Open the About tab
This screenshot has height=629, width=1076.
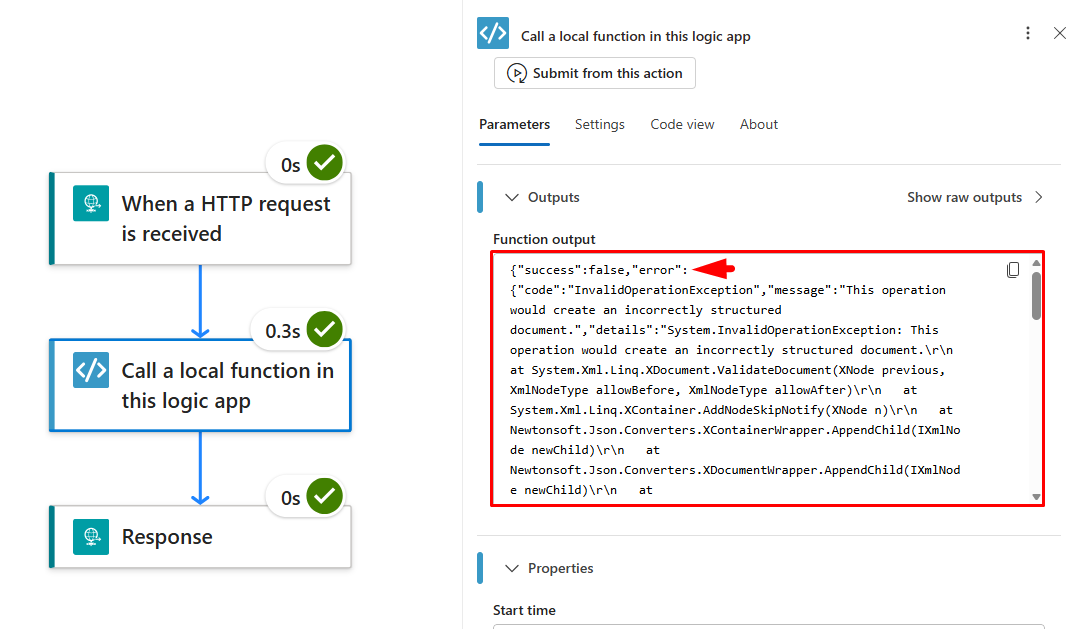[x=758, y=124]
